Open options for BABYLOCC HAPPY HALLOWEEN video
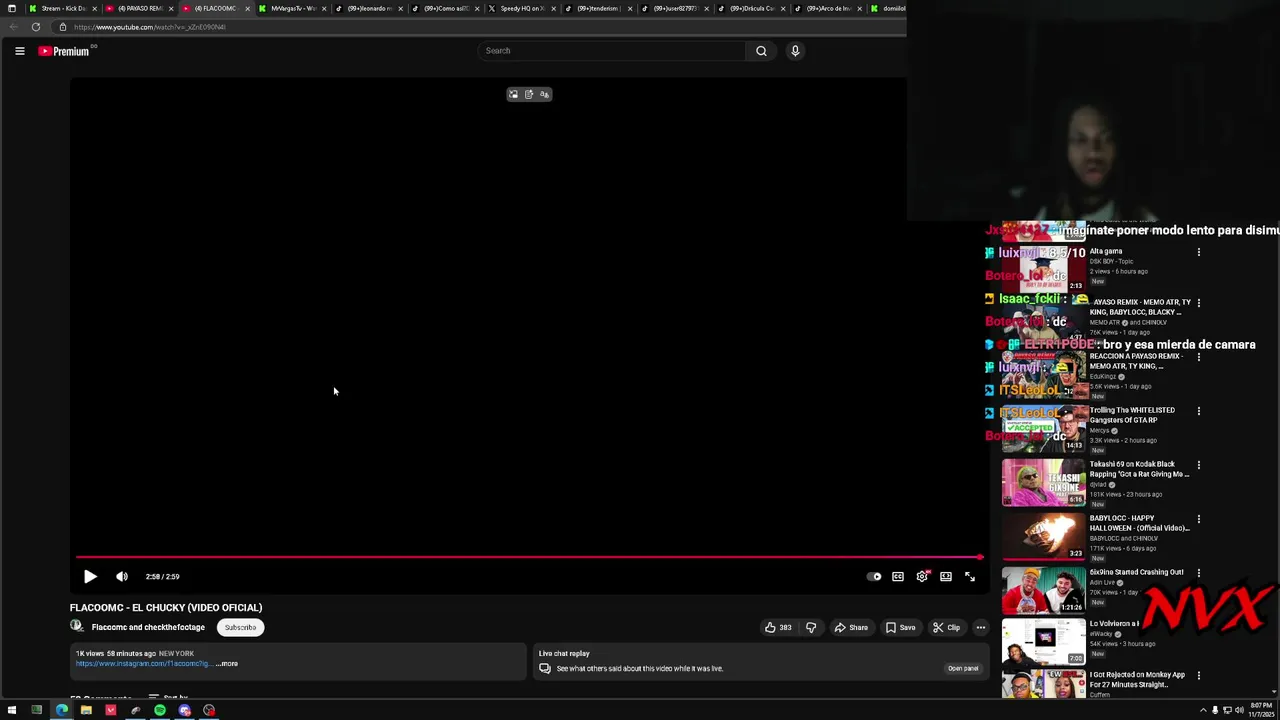The width and height of the screenshot is (1280, 720). pyautogui.click(x=1198, y=519)
